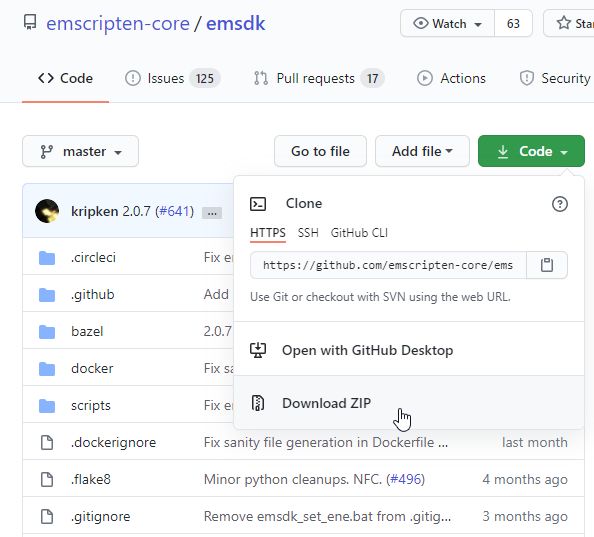The image size is (594, 537).
Task: Open the master branch dropdown
Action: point(80,151)
